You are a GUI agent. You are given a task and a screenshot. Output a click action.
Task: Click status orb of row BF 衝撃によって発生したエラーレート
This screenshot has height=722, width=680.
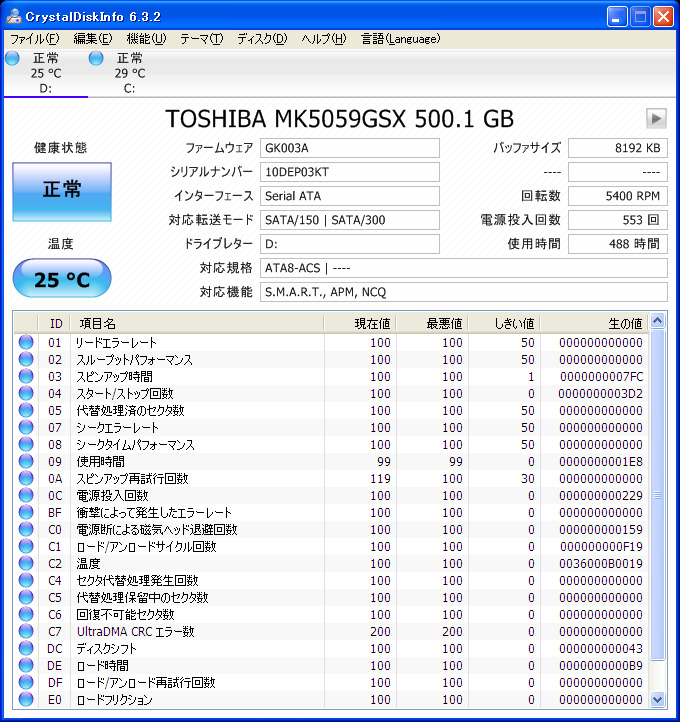point(26,512)
